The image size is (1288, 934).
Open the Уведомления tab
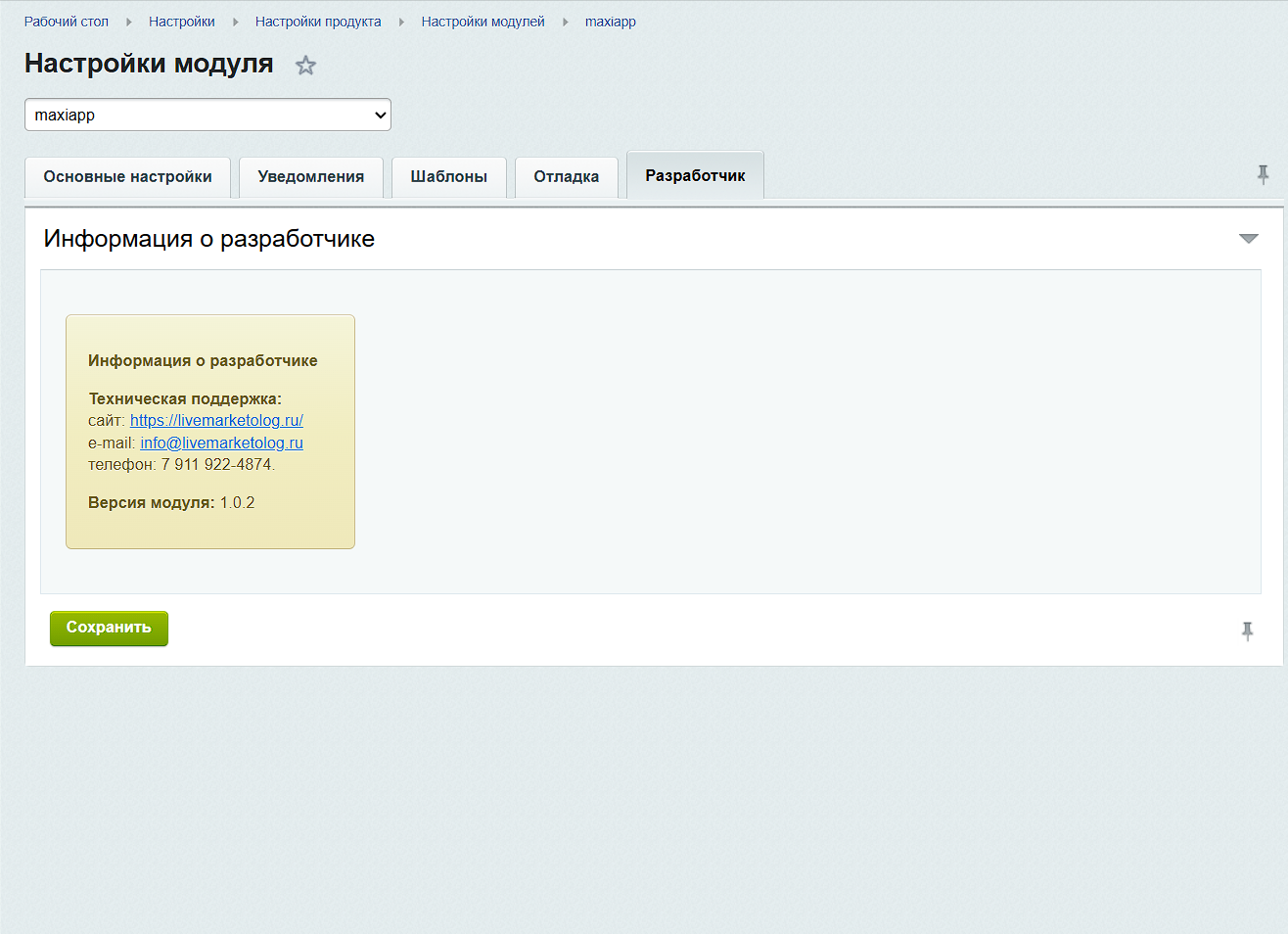pyautogui.click(x=310, y=177)
